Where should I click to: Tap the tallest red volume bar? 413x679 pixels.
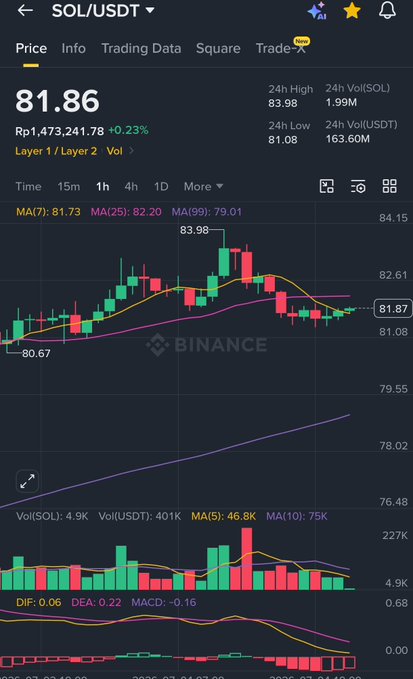247,559
